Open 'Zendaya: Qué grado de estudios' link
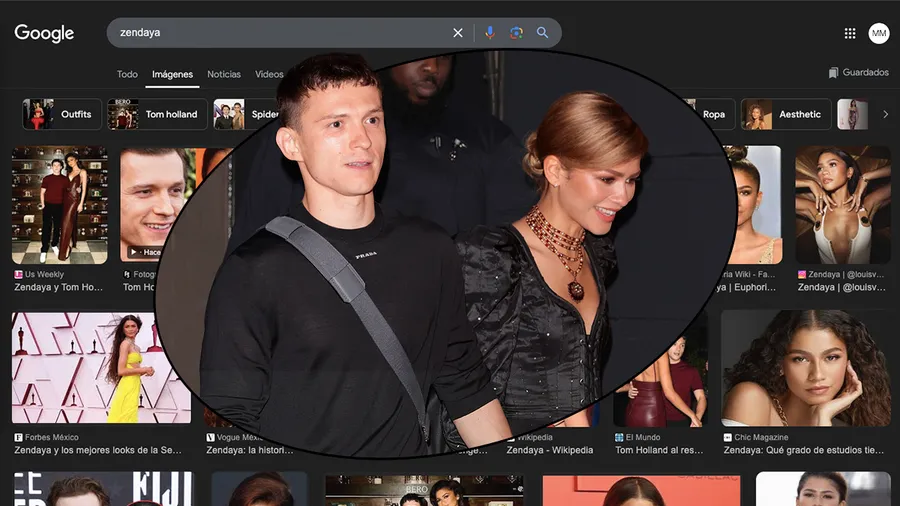 (804, 450)
